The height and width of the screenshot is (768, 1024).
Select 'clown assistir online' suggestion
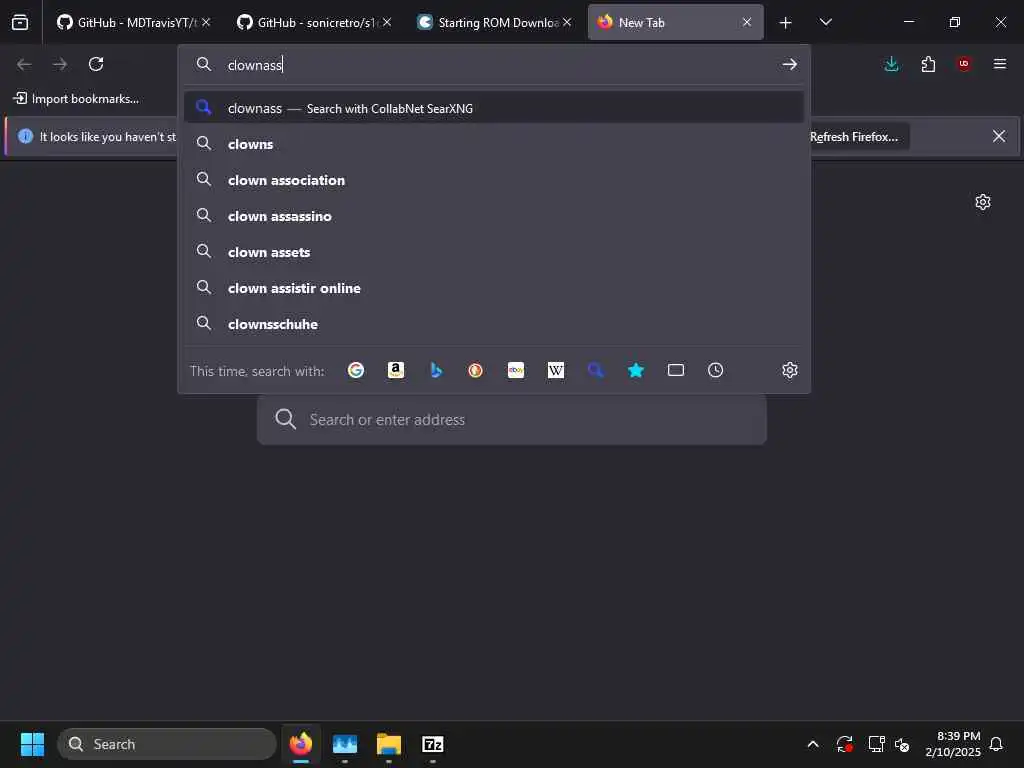click(x=494, y=287)
